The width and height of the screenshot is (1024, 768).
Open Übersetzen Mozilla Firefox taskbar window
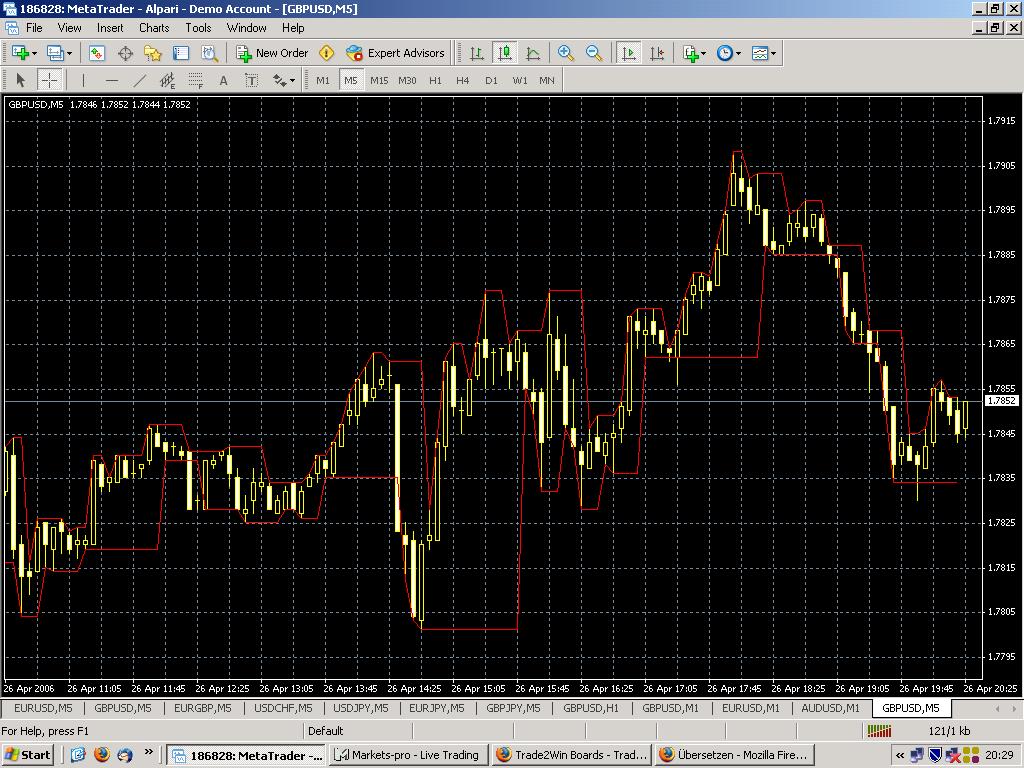tap(735, 755)
